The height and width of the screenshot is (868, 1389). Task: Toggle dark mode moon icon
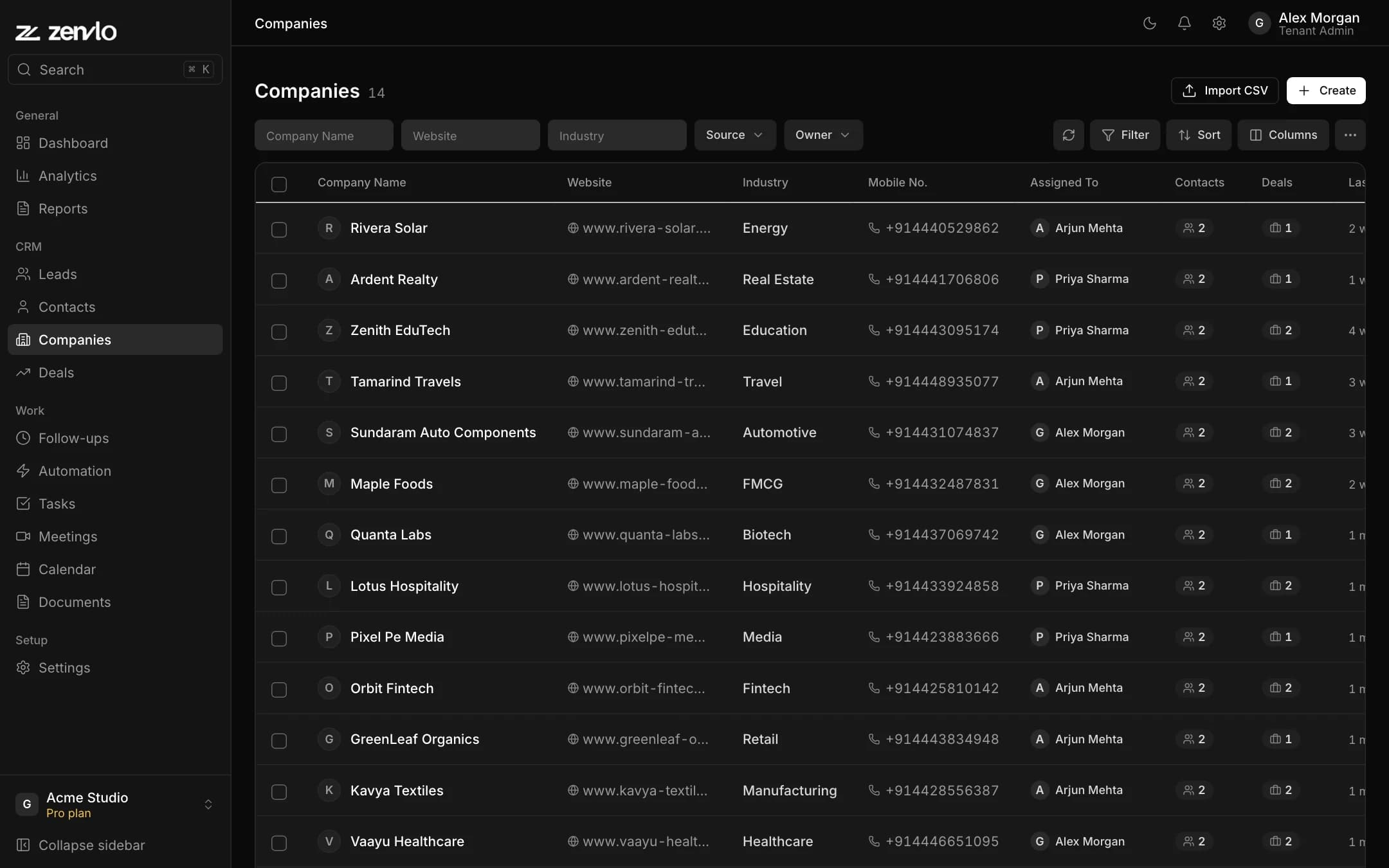1149,23
